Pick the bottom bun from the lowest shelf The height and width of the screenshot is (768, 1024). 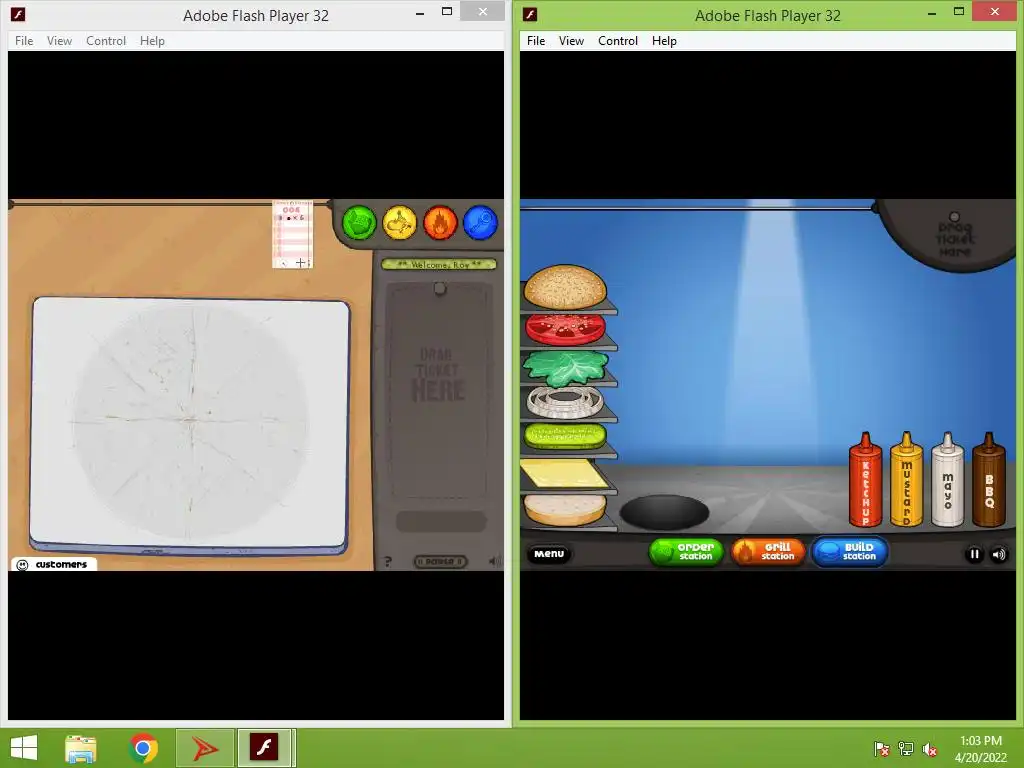(x=566, y=510)
